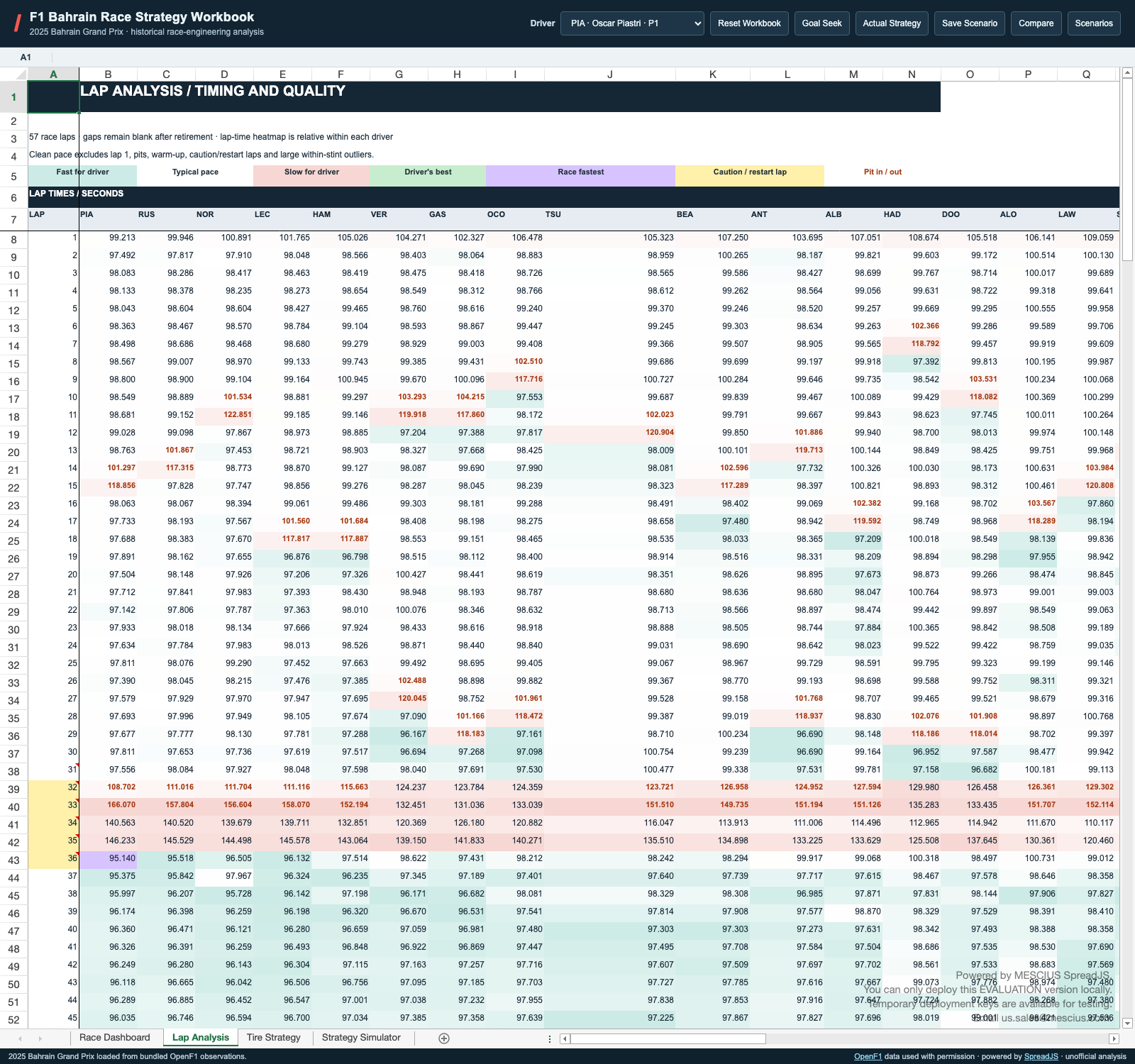Select row header 43
This screenshot has width=1135, height=1064.
click(x=13, y=860)
